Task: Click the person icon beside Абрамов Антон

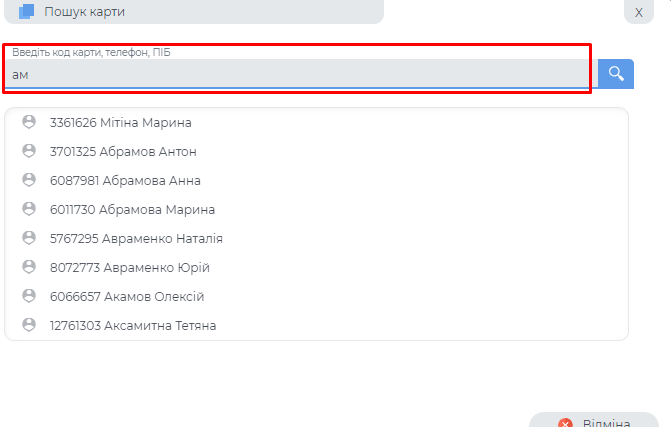Action: point(29,151)
